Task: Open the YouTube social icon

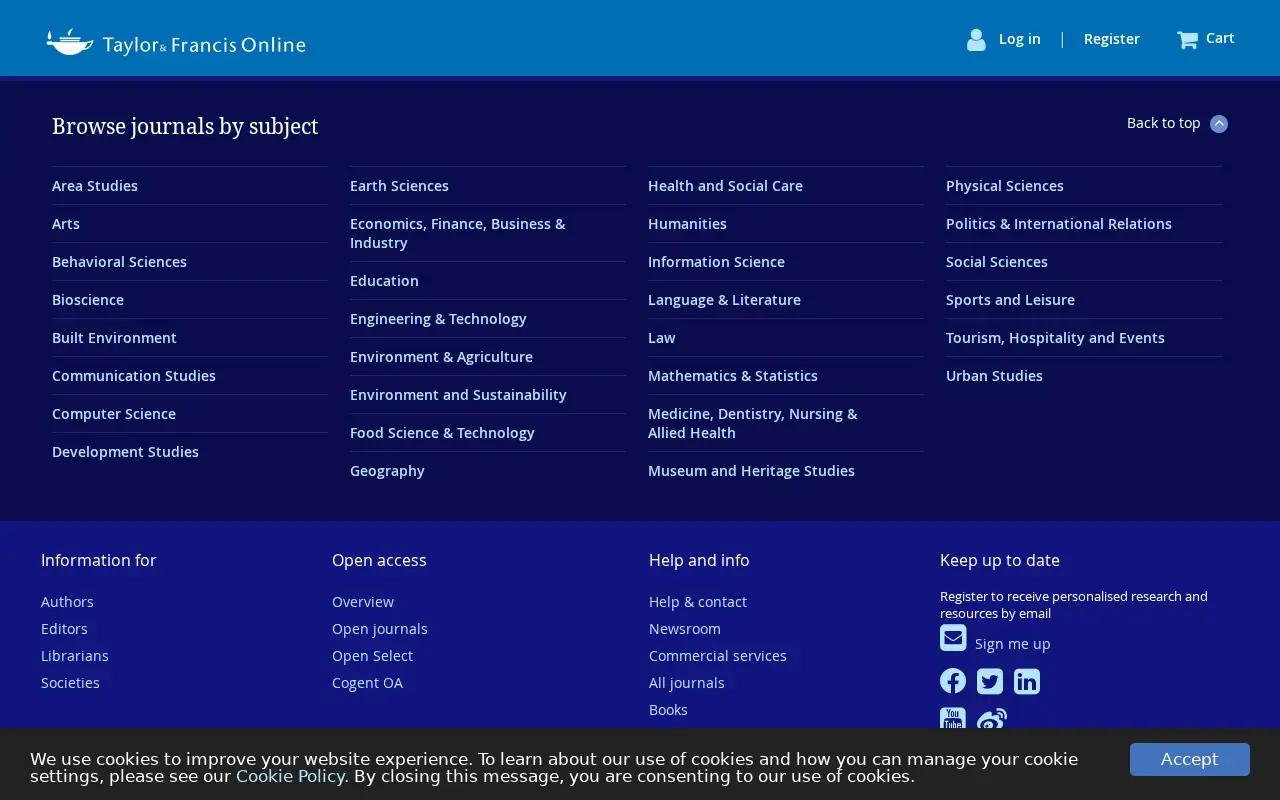Action: pyautogui.click(x=953, y=718)
